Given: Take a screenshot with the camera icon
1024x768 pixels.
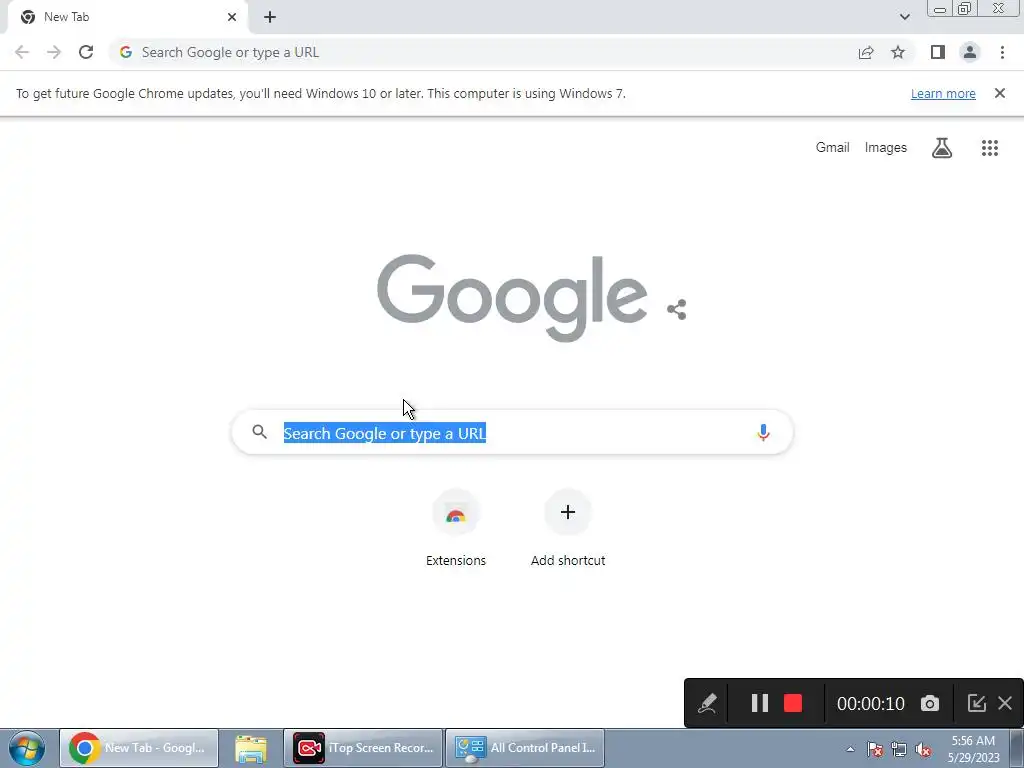Looking at the screenshot, I should point(930,703).
